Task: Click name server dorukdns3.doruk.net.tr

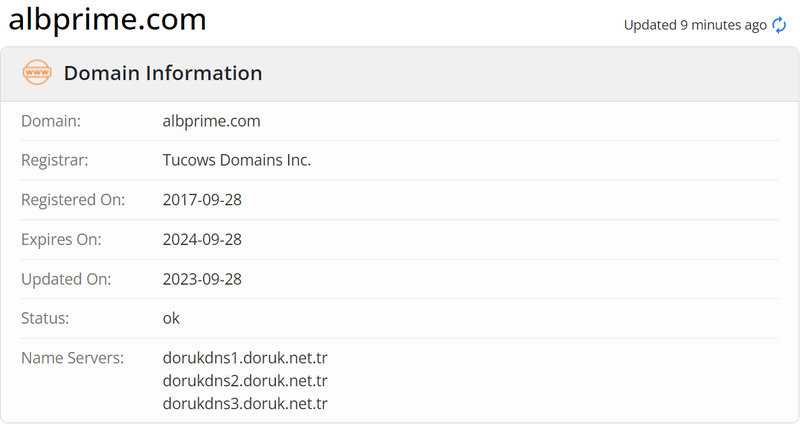Action: [245, 404]
